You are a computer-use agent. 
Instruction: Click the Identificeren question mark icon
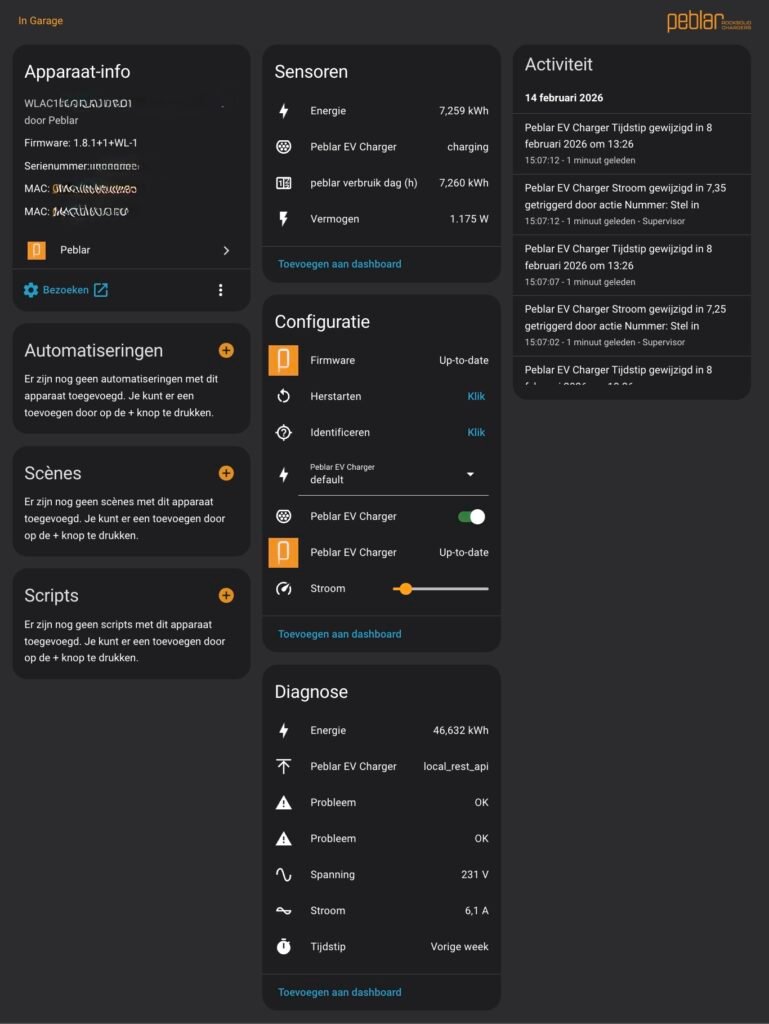284,432
